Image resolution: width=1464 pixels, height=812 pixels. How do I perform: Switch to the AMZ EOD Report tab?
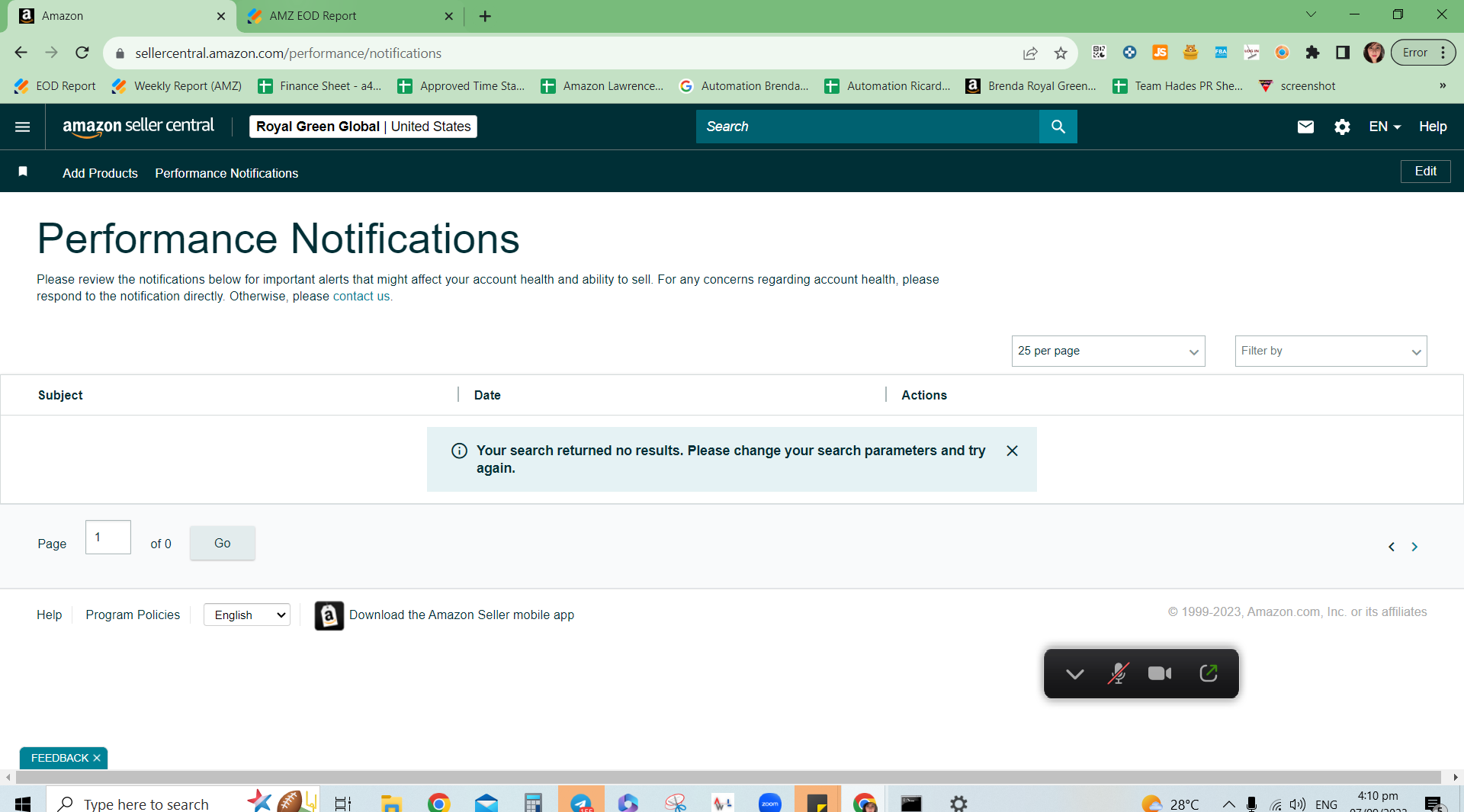click(x=351, y=16)
